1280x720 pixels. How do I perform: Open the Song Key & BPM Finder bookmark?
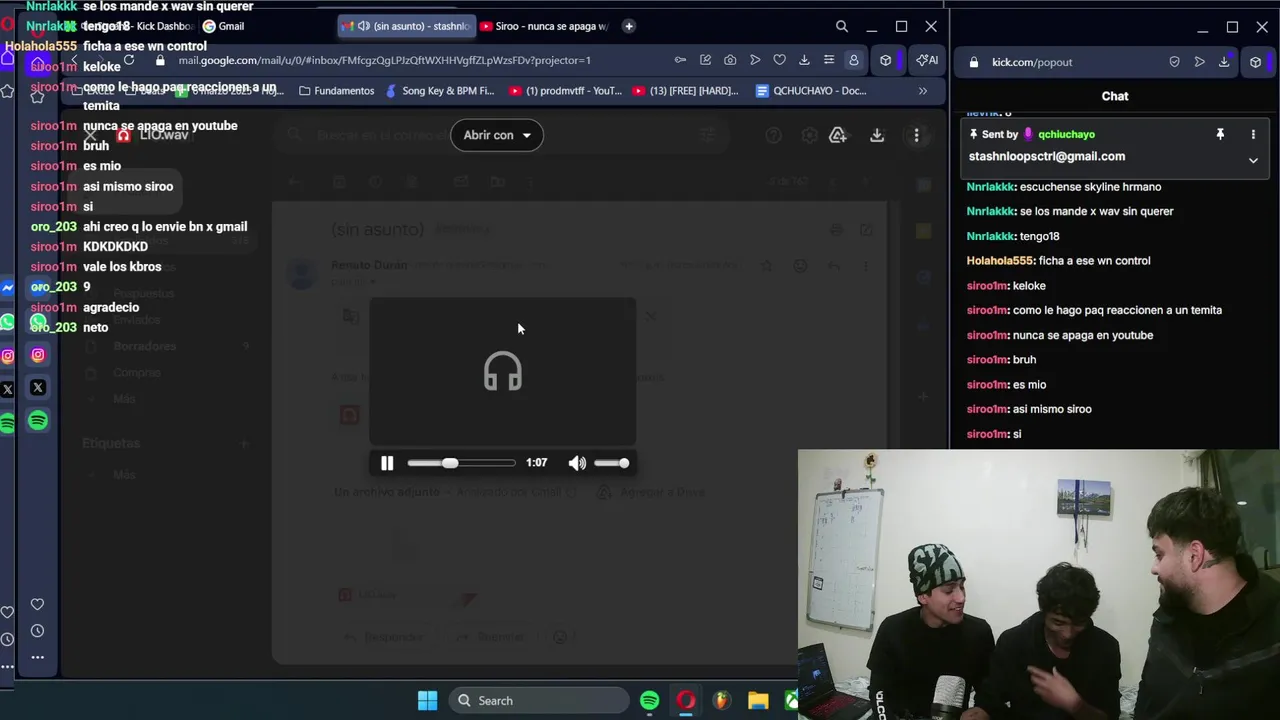click(x=440, y=90)
